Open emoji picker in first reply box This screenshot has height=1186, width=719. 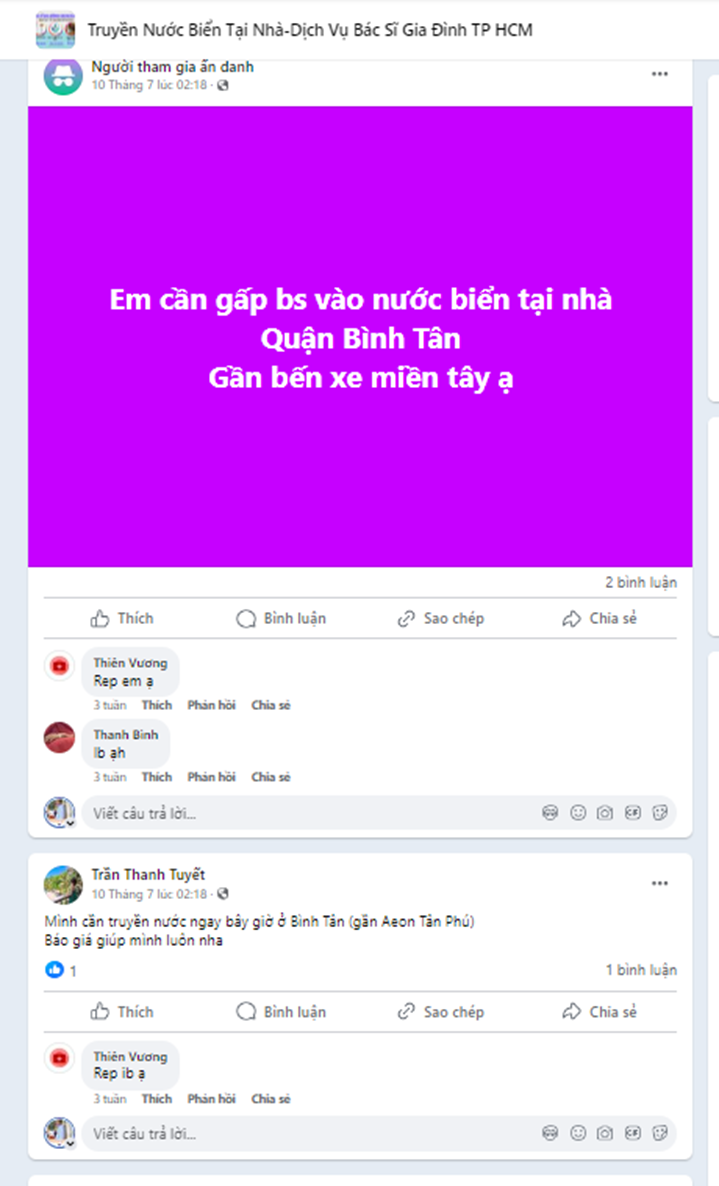pyautogui.click(x=578, y=813)
